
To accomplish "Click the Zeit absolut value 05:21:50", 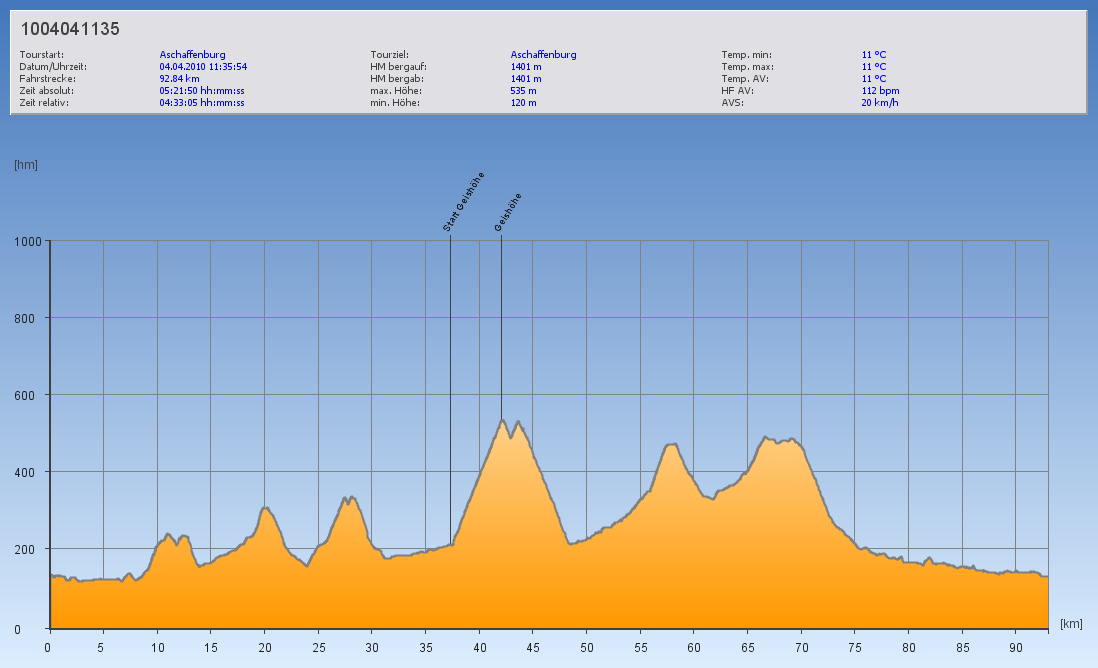I will click(x=202, y=90).
